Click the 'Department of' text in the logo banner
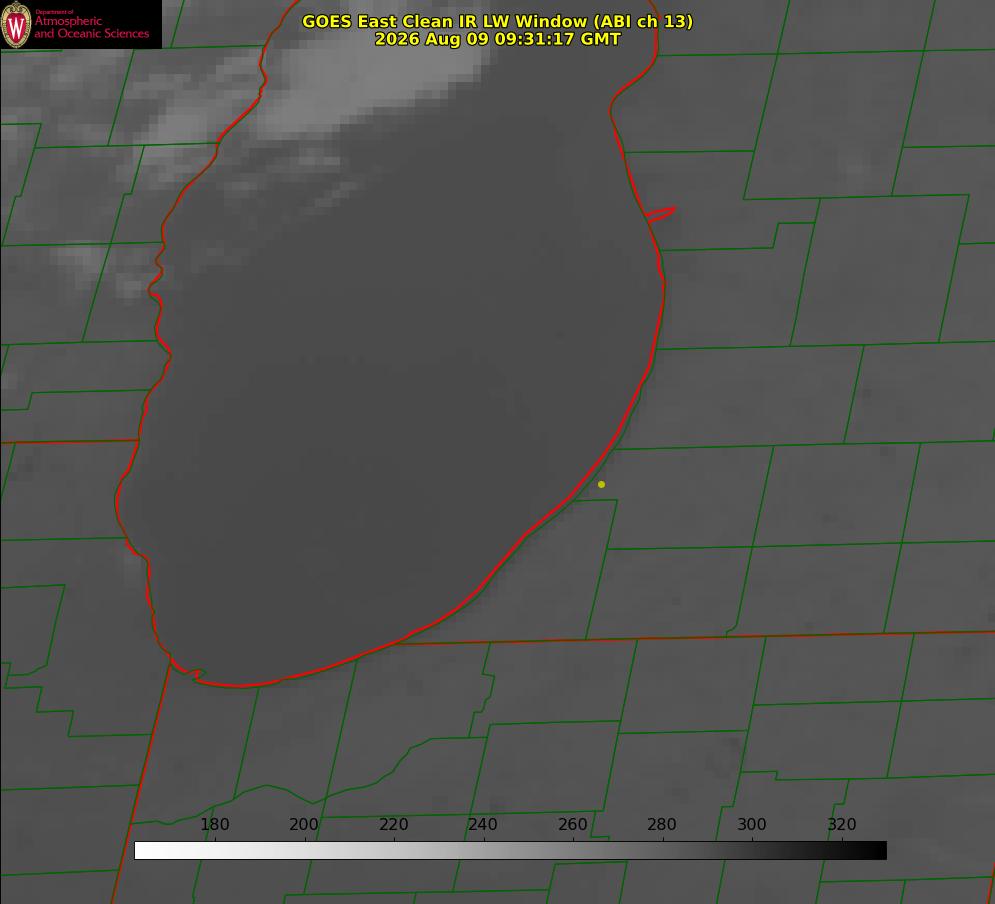 click(54, 12)
